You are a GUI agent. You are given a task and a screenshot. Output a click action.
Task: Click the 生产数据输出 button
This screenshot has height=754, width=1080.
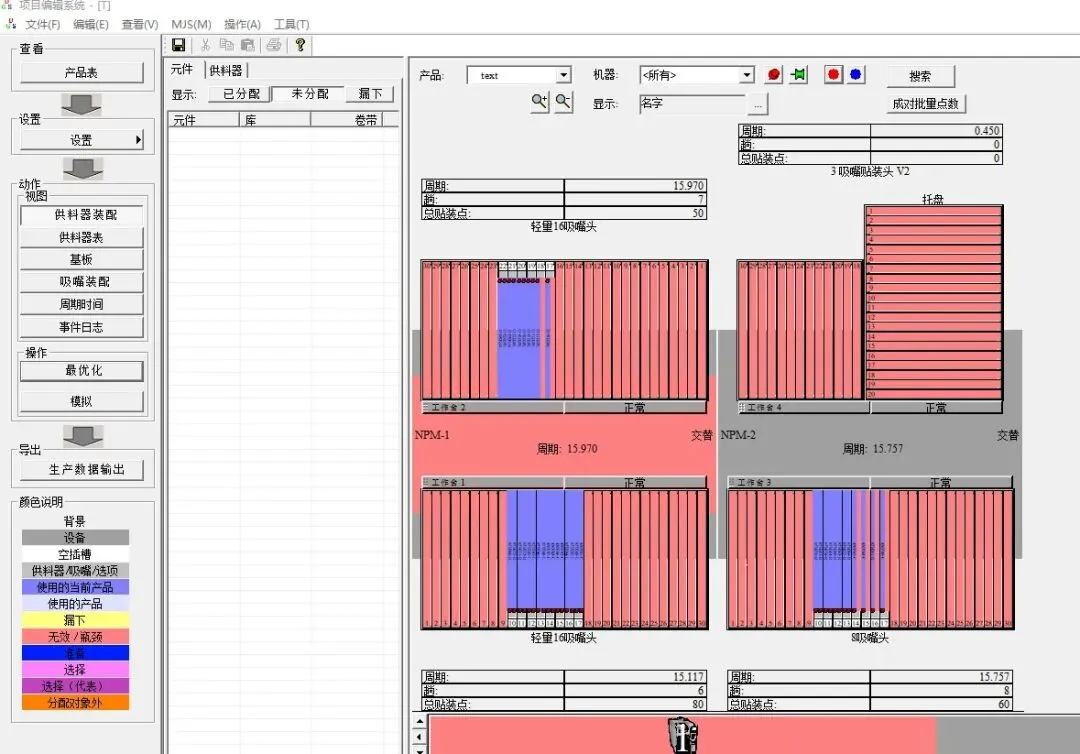coord(82,470)
